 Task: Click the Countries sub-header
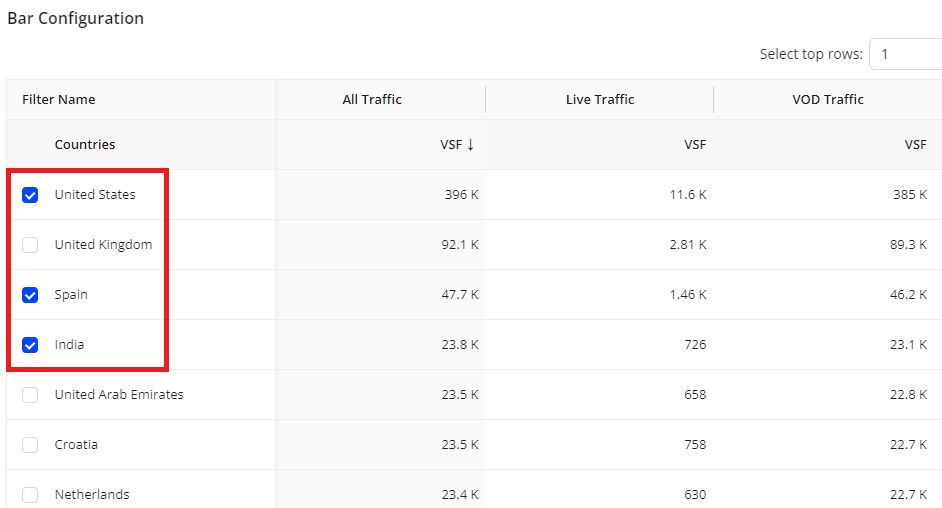tap(85, 145)
